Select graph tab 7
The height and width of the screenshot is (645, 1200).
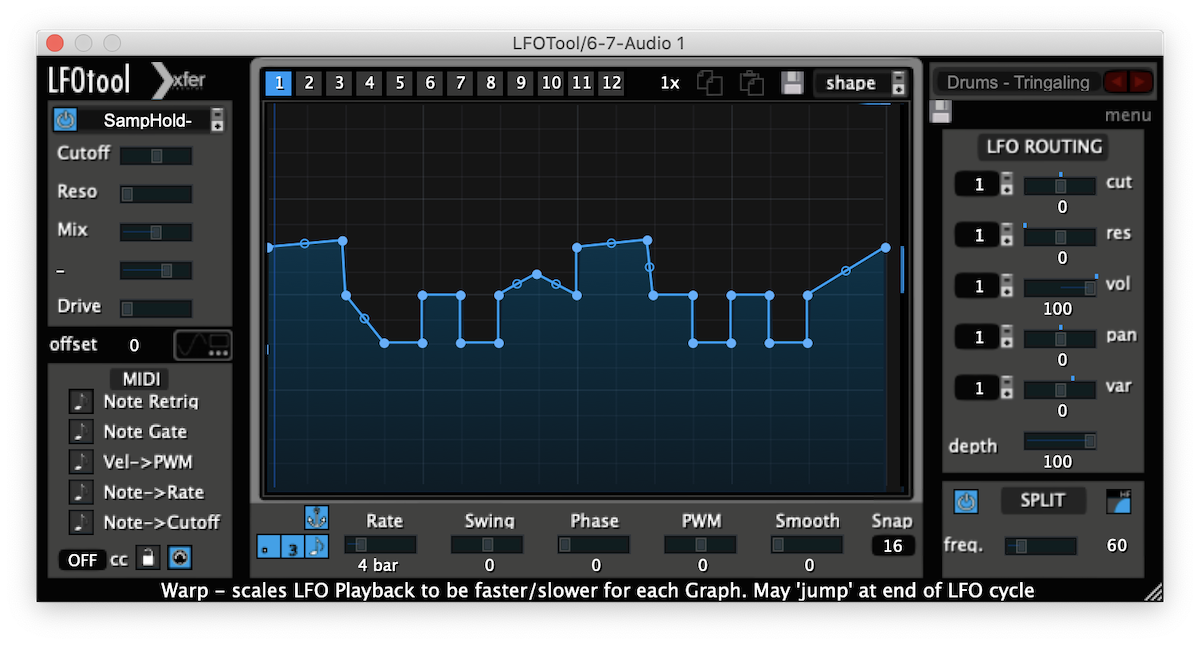tap(460, 83)
